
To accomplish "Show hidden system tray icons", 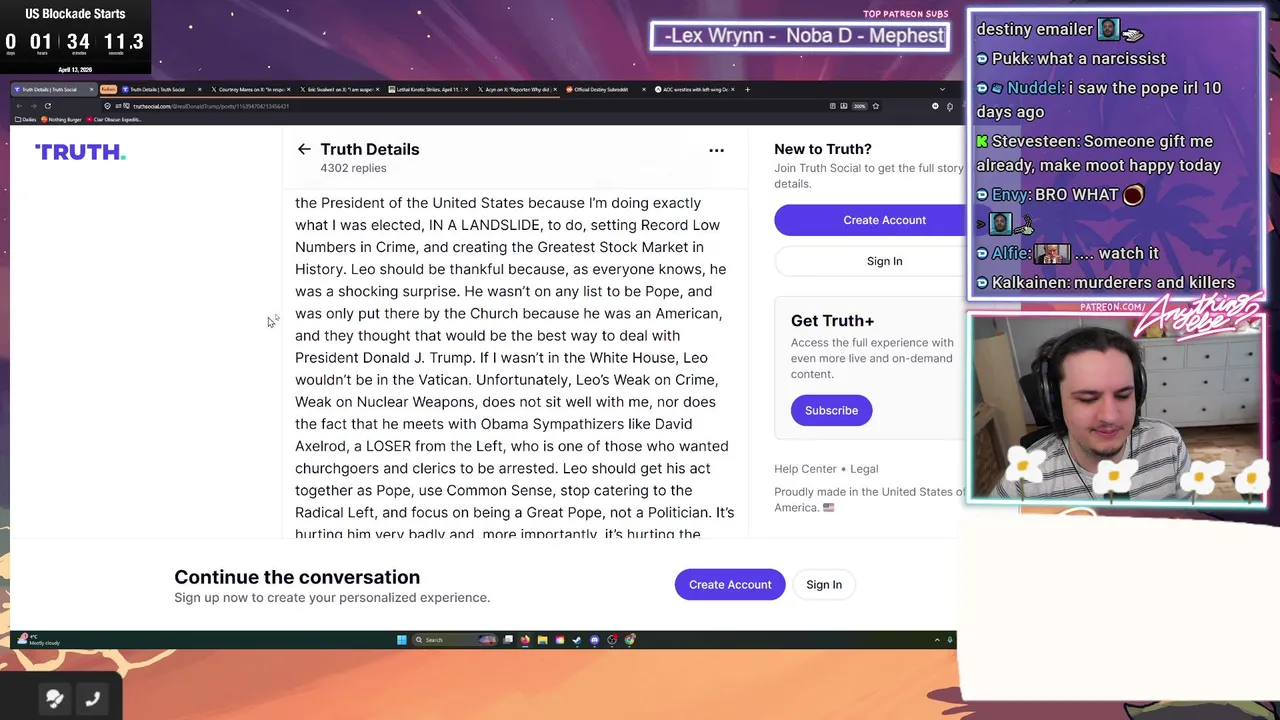I will click(x=937, y=640).
